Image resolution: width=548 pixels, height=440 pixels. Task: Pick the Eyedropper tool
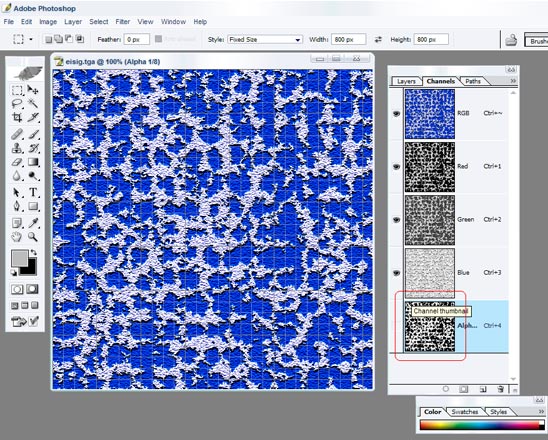point(33,223)
